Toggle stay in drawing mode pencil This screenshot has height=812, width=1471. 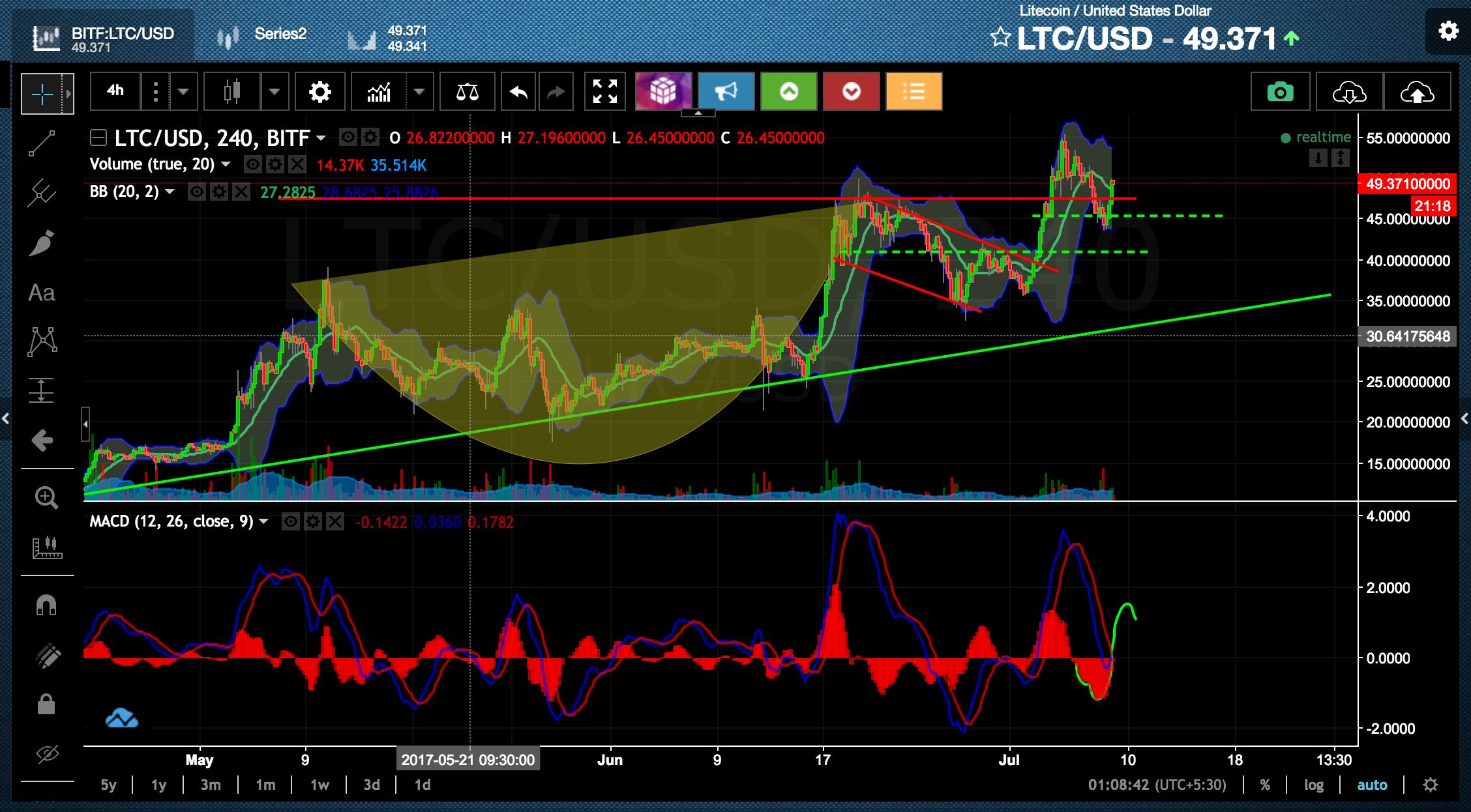(x=46, y=656)
